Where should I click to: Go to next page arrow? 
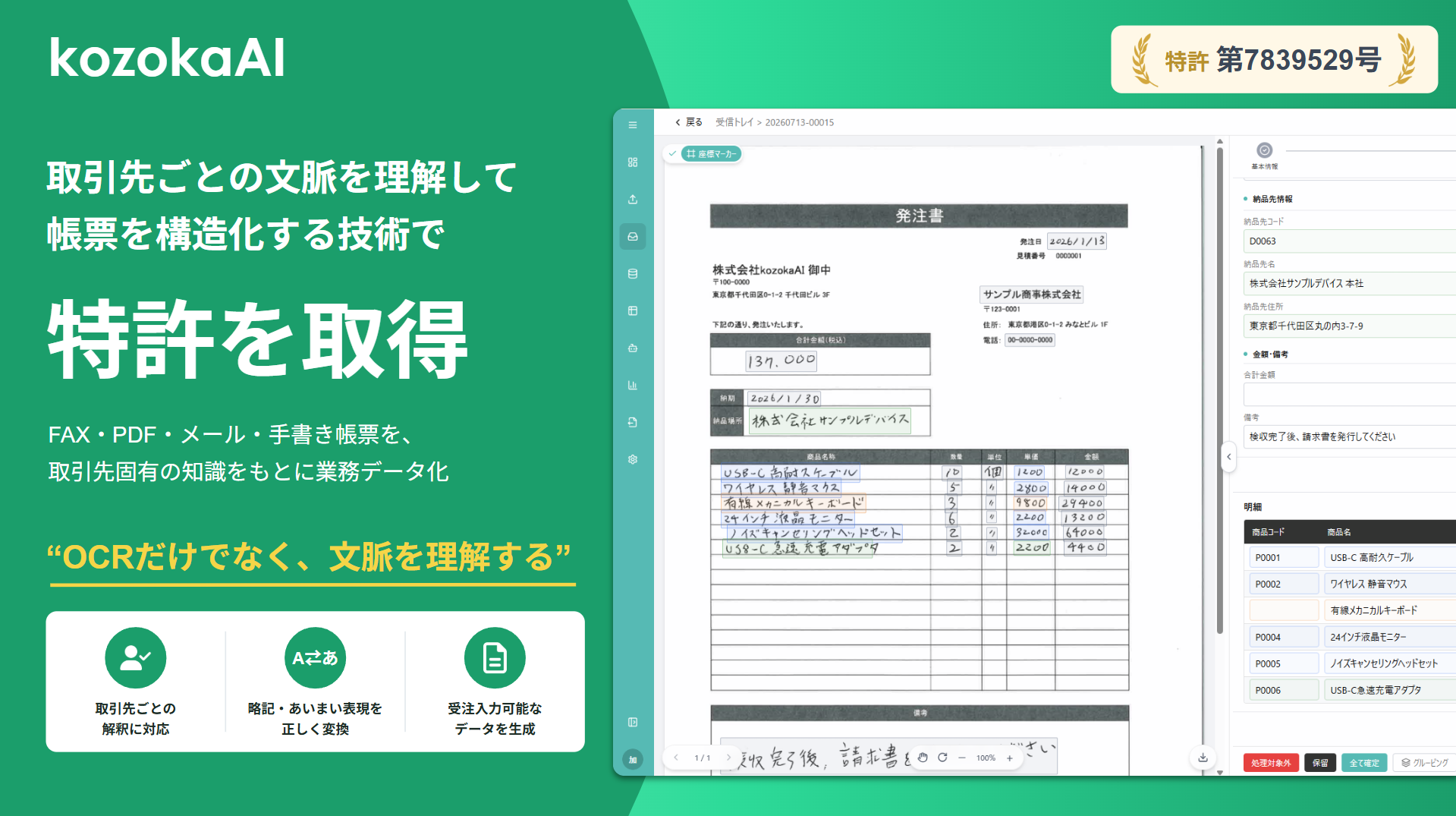coord(728,758)
